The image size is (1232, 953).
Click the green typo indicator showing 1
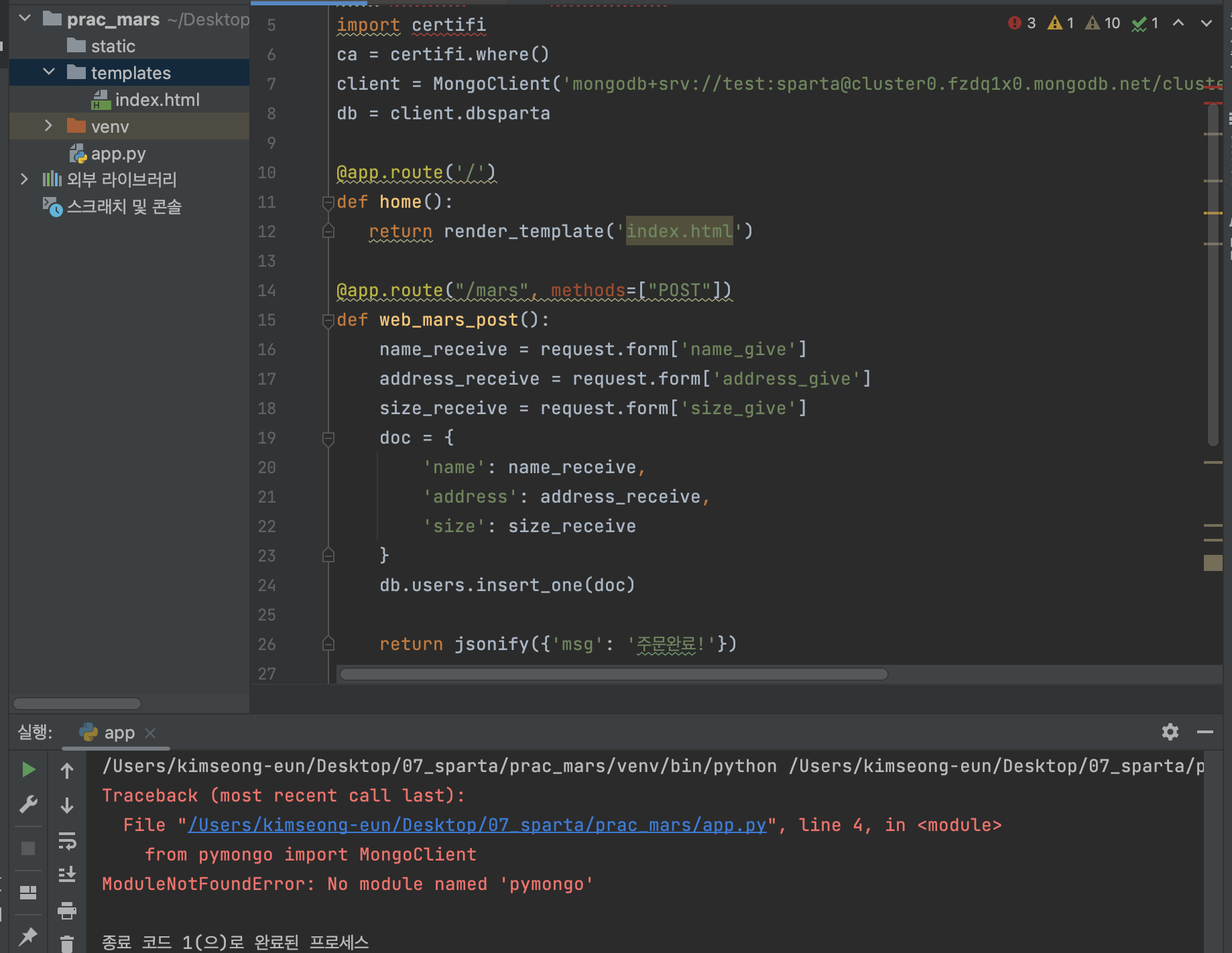pos(1145,23)
